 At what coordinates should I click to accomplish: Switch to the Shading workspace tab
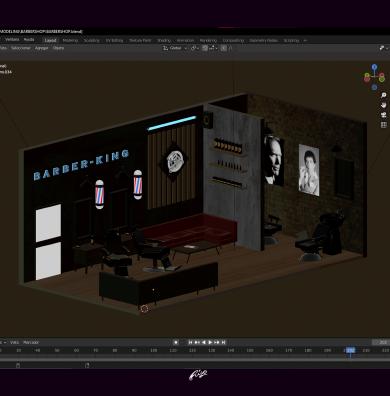(164, 40)
